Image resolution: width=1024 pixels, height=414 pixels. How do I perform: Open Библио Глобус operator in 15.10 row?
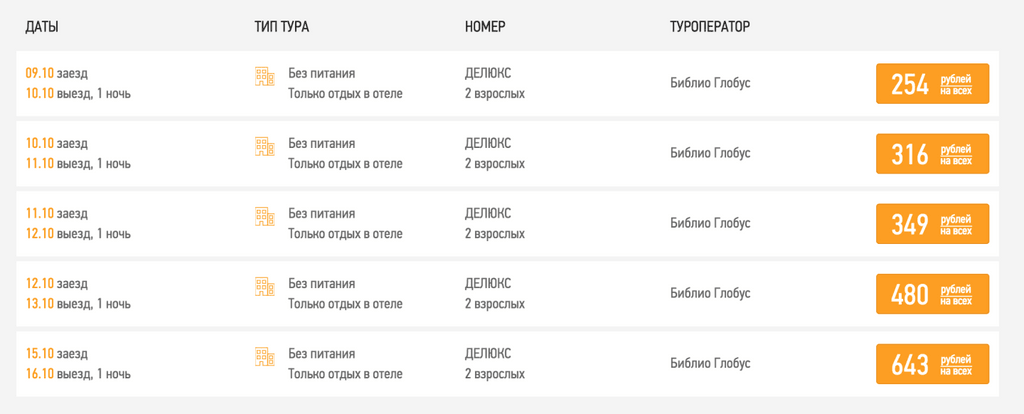(711, 364)
